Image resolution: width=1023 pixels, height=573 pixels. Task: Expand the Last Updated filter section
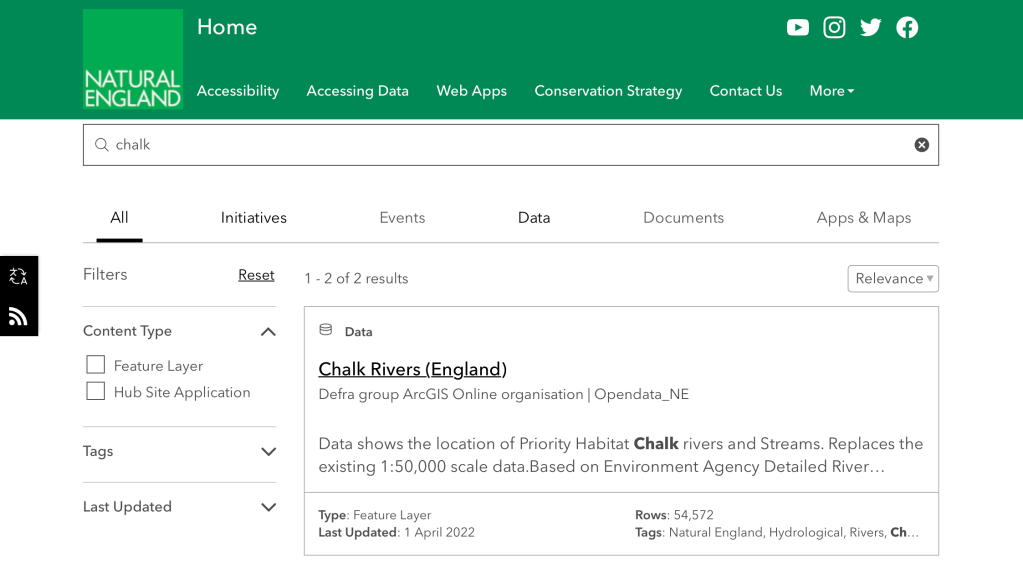(268, 507)
